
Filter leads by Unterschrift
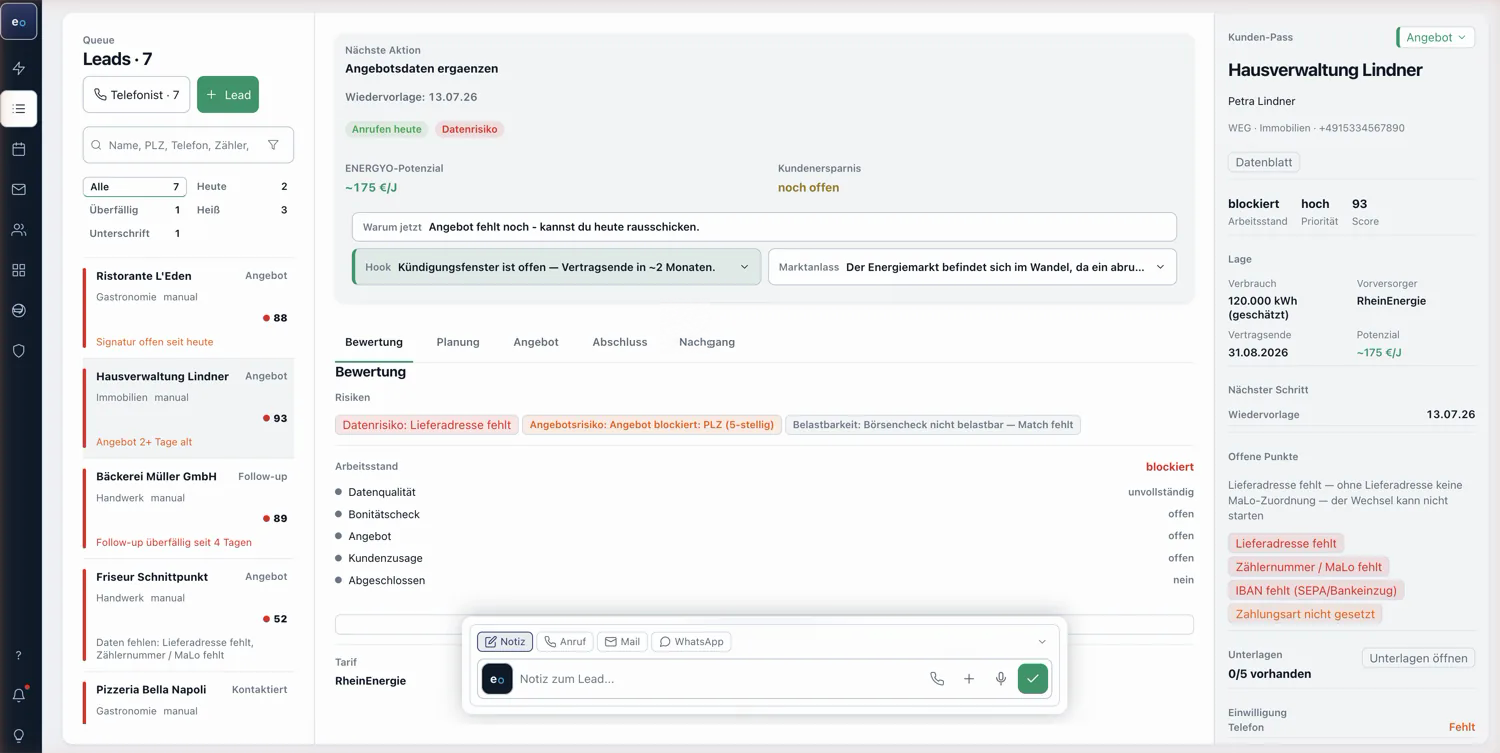click(135, 233)
